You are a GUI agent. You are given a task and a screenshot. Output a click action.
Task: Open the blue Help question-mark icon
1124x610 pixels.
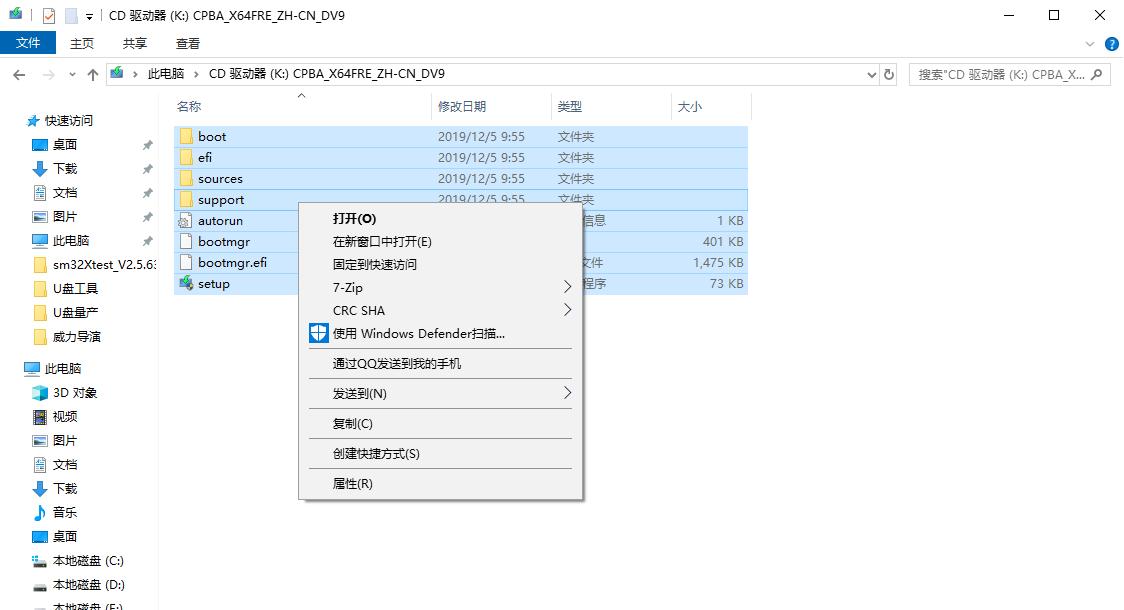pyautogui.click(x=1110, y=43)
